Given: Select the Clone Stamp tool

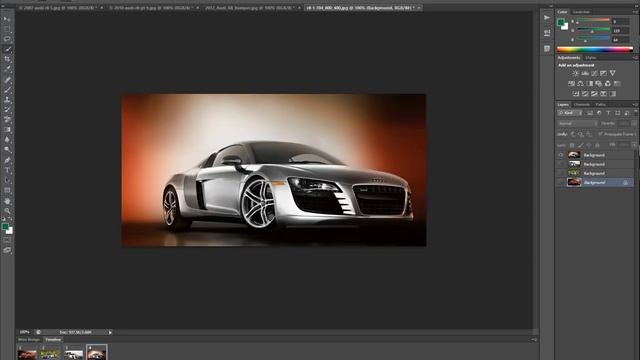Looking at the screenshot, I should click(x=7, y=99).
